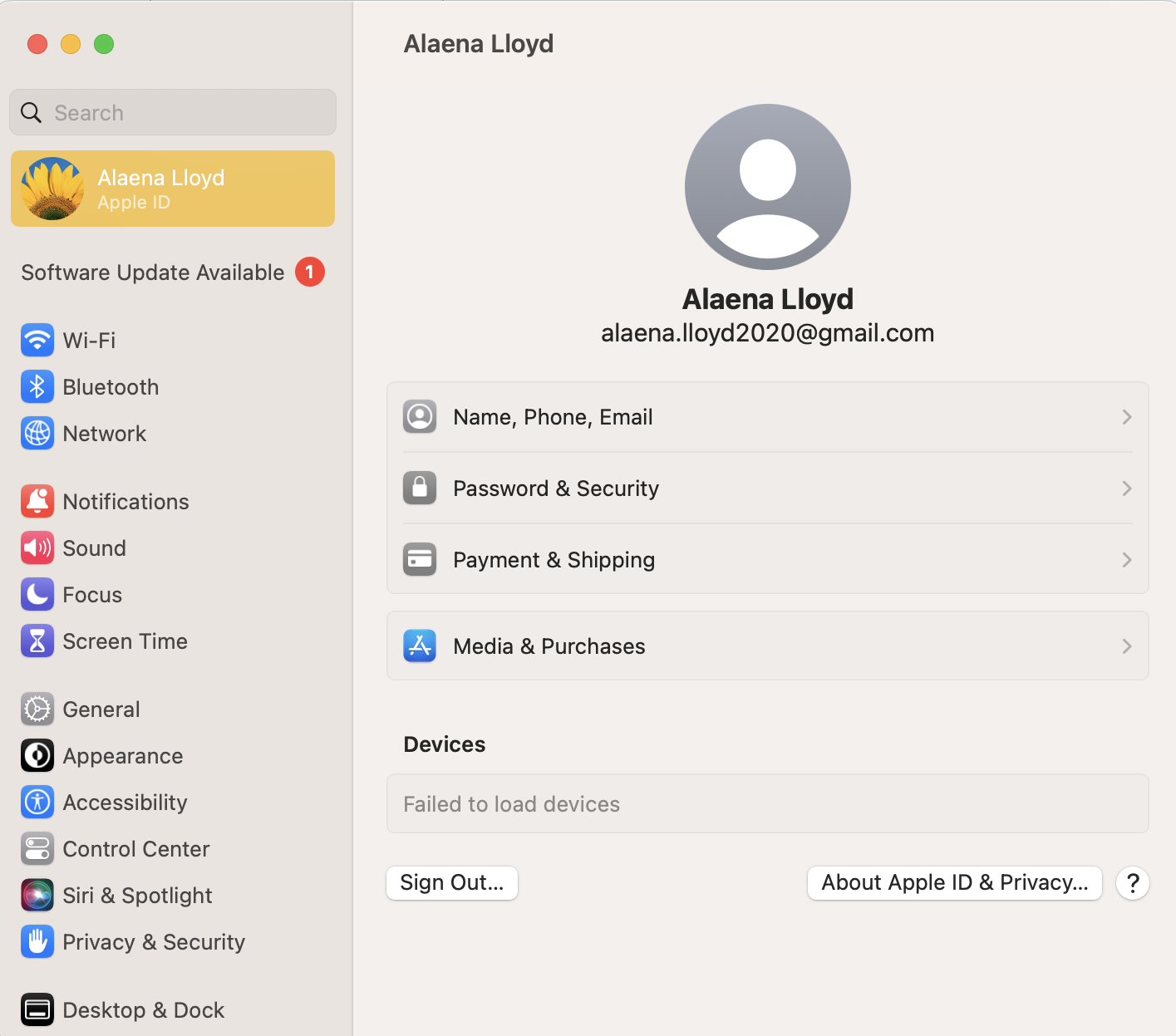Open the Notifications label

pyautogui.click(x=126, y=502)
